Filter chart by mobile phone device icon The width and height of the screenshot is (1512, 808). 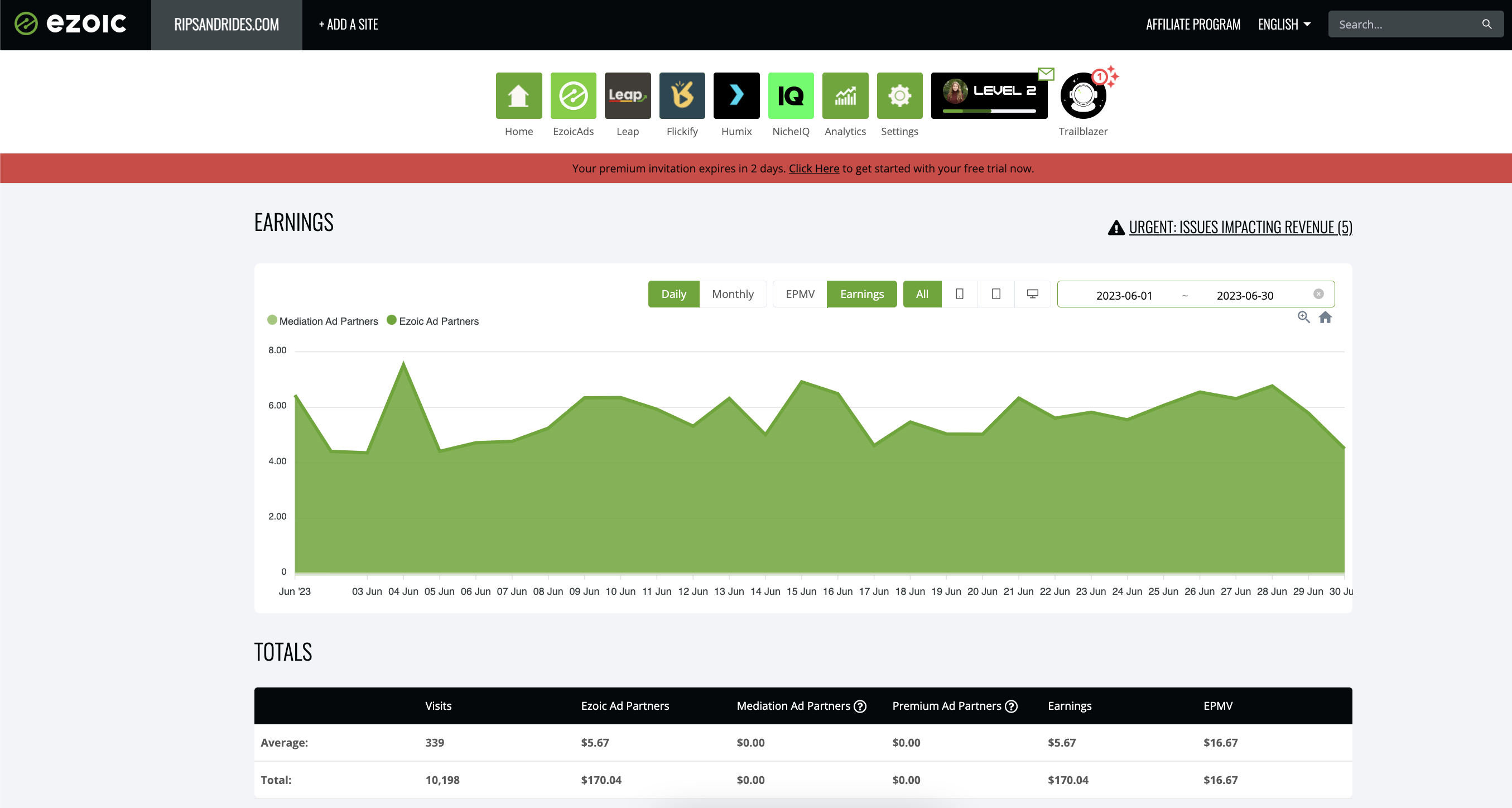tap(960, 294)
